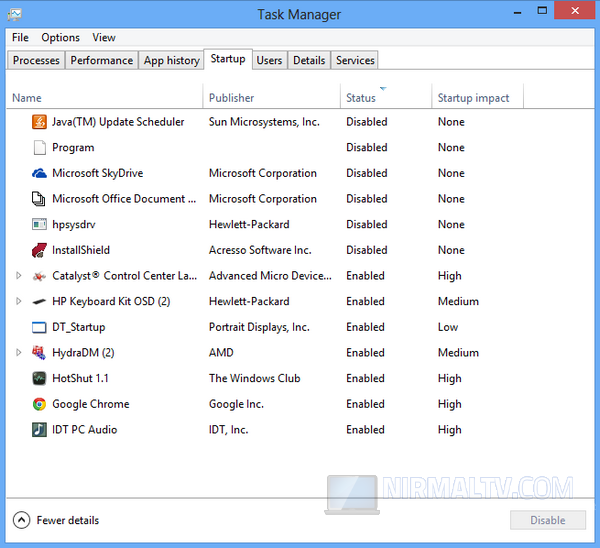
Task: Switch to the Services tab
Action: coord(355,60)
